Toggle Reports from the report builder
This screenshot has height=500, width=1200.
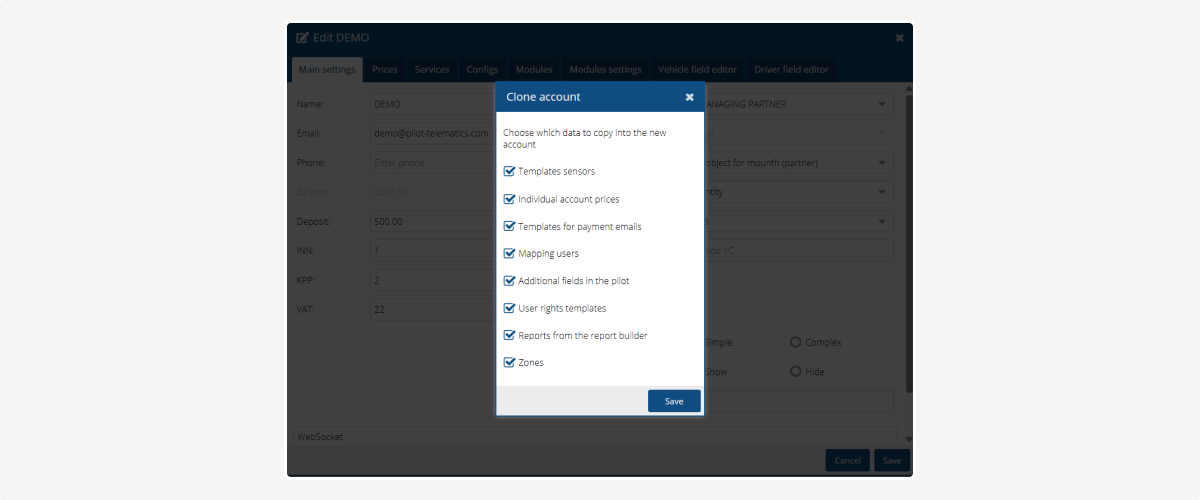(x=509, y=335)
